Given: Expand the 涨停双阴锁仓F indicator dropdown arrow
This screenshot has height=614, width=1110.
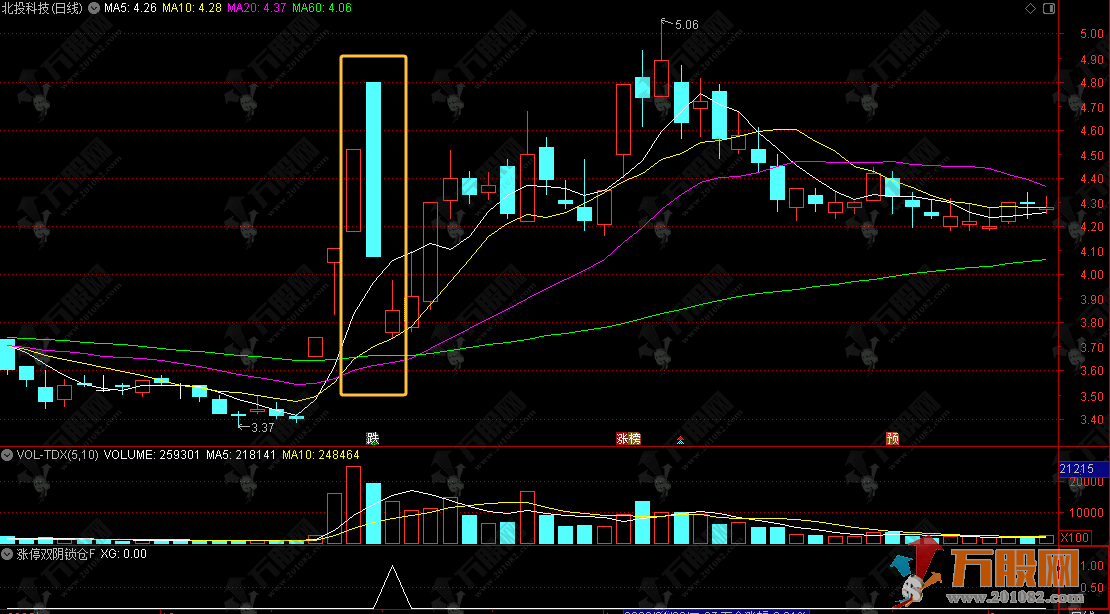Looking at the screenshot, I should click(8, 553).
